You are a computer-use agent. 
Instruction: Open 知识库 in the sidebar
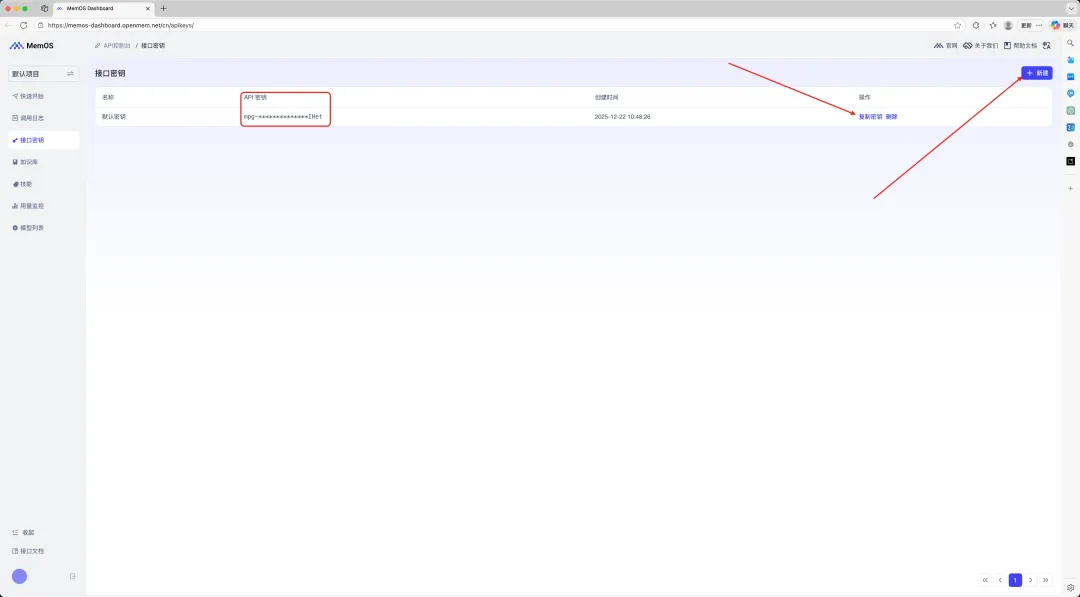(x=25, y=162)
